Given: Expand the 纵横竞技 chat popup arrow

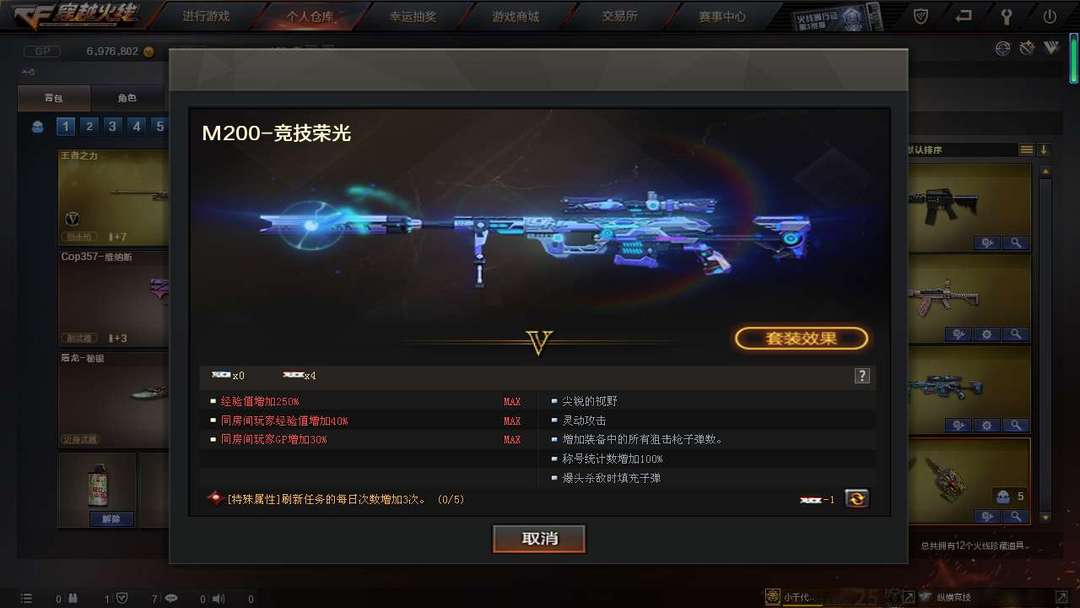Looking at the screenshot, I should pos(1061,597).
